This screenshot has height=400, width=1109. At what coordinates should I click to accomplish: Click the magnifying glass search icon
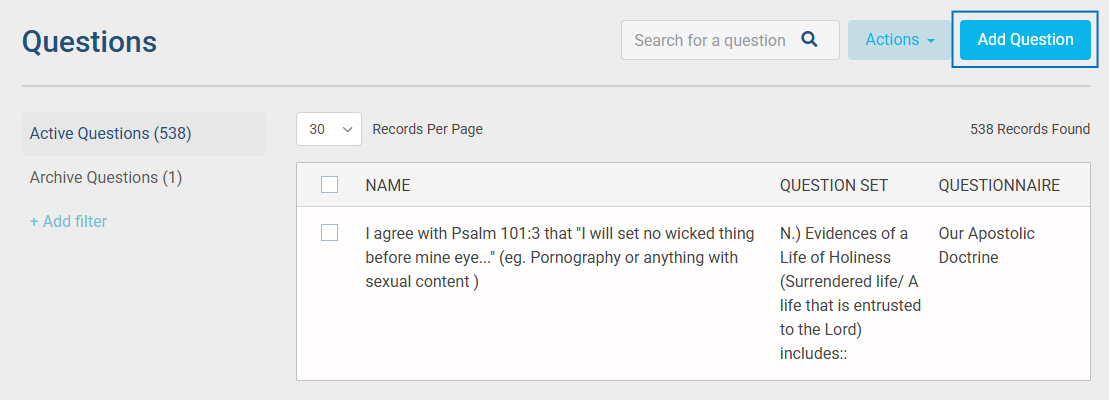pos(810,40)
